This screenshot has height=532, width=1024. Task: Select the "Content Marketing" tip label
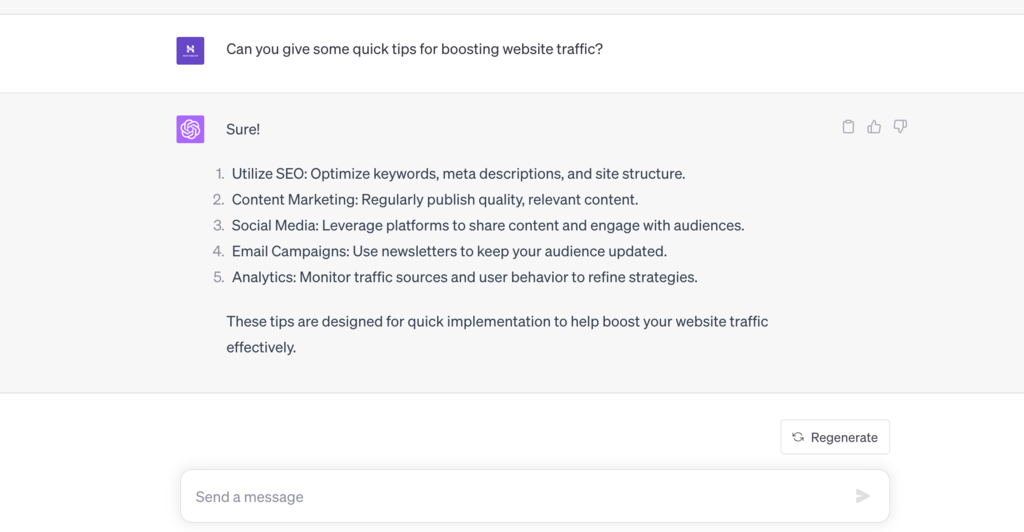coord(294,200)
